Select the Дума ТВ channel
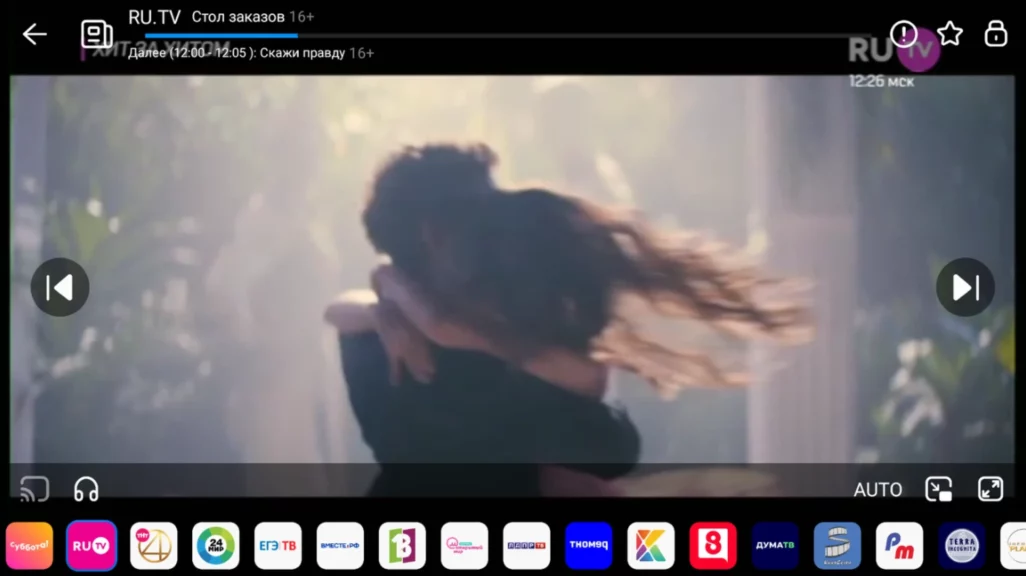This screenshot has height=576, width=1026. pos(775,546)
